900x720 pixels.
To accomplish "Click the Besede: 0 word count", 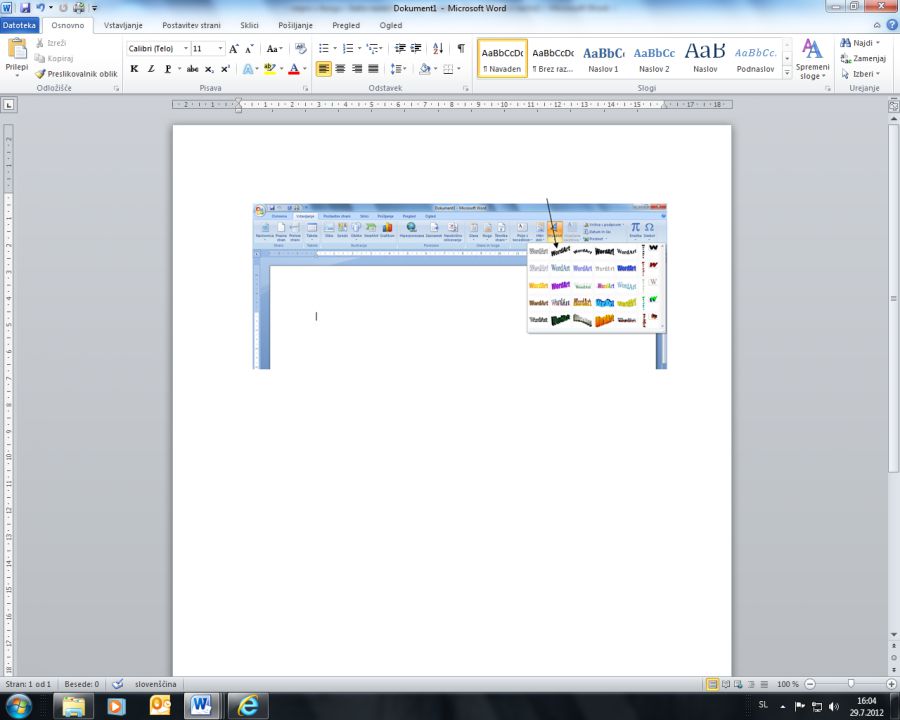I will tap(82, 684).
